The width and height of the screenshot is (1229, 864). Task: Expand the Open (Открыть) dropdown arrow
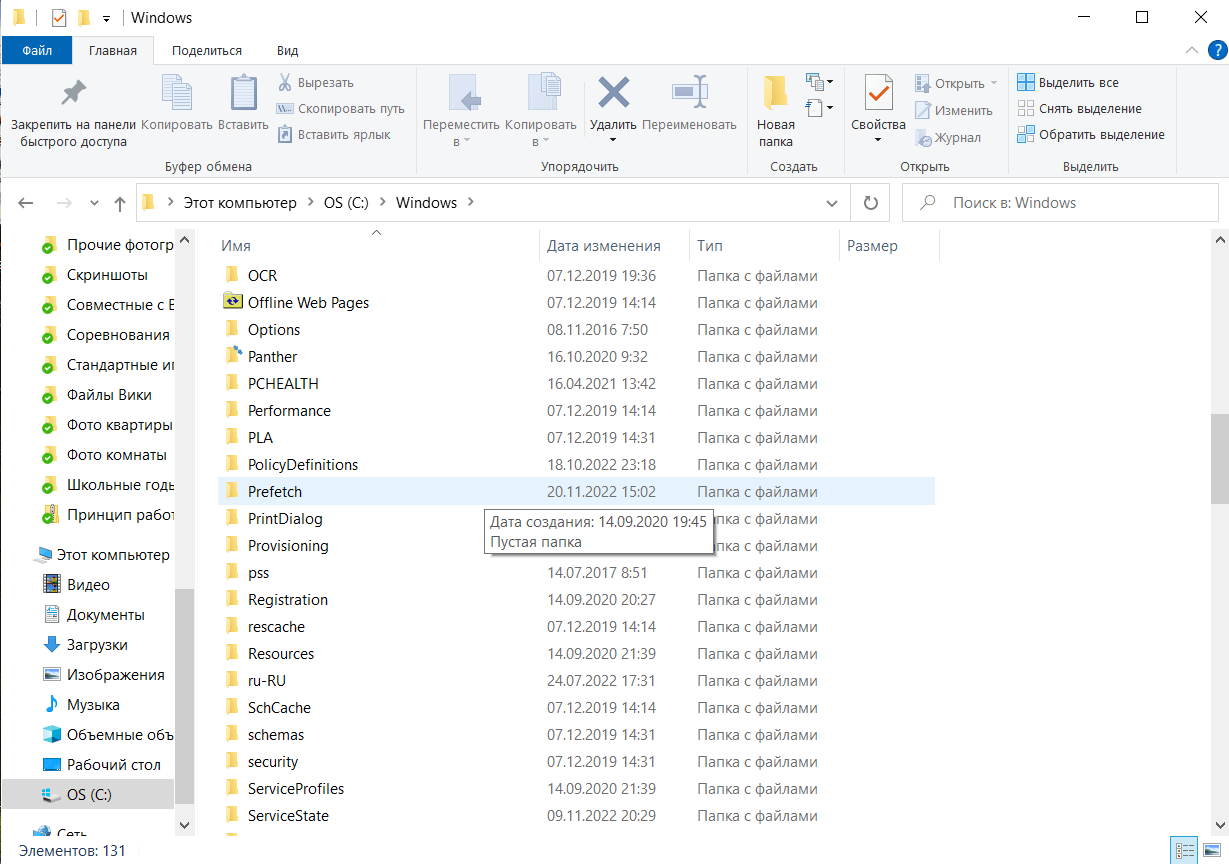[994, 84]
